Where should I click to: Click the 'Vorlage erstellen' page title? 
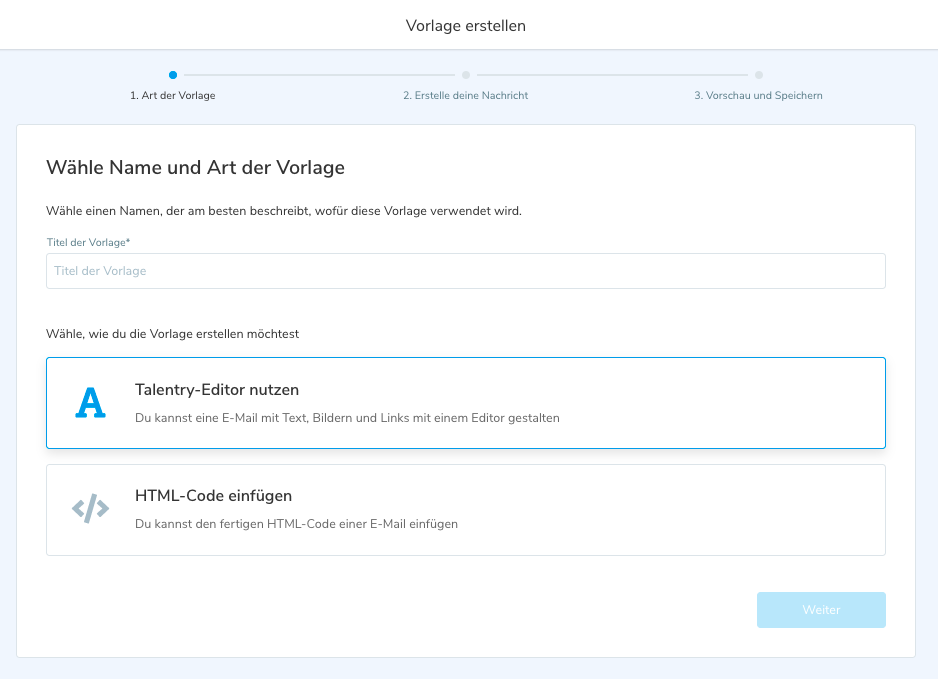click(466, 25)
